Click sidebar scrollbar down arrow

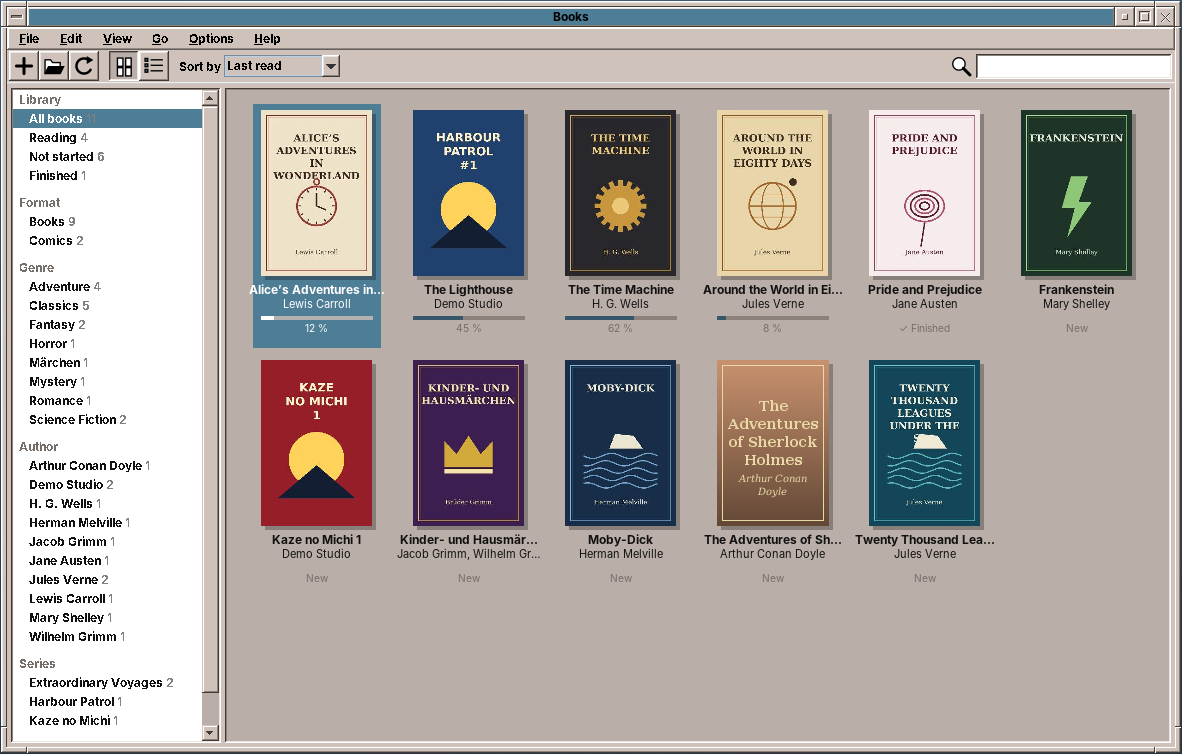pyautogui.click(x=210, y=733)
